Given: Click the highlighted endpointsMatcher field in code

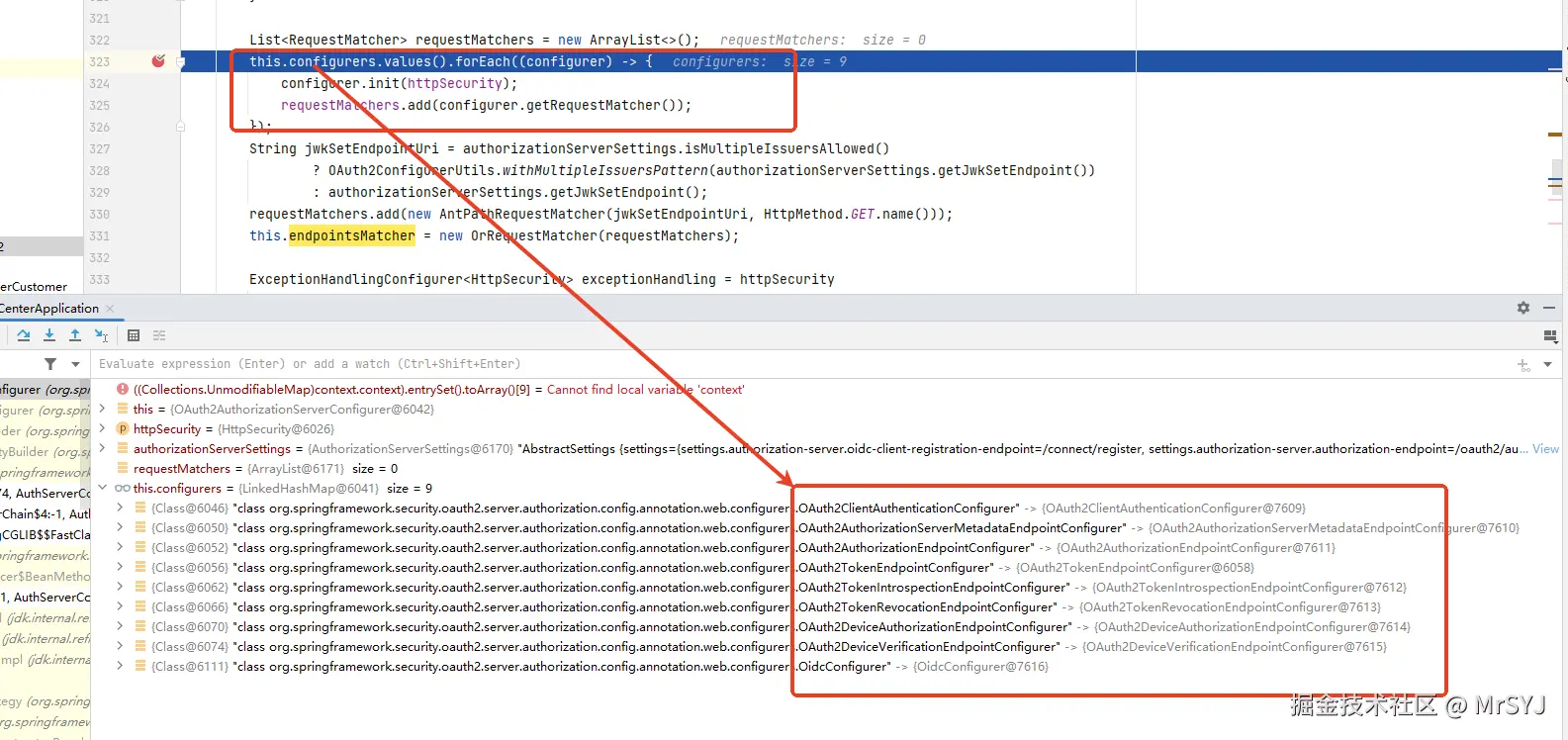Looking at the screenshot, I should [x=352, y=235].
